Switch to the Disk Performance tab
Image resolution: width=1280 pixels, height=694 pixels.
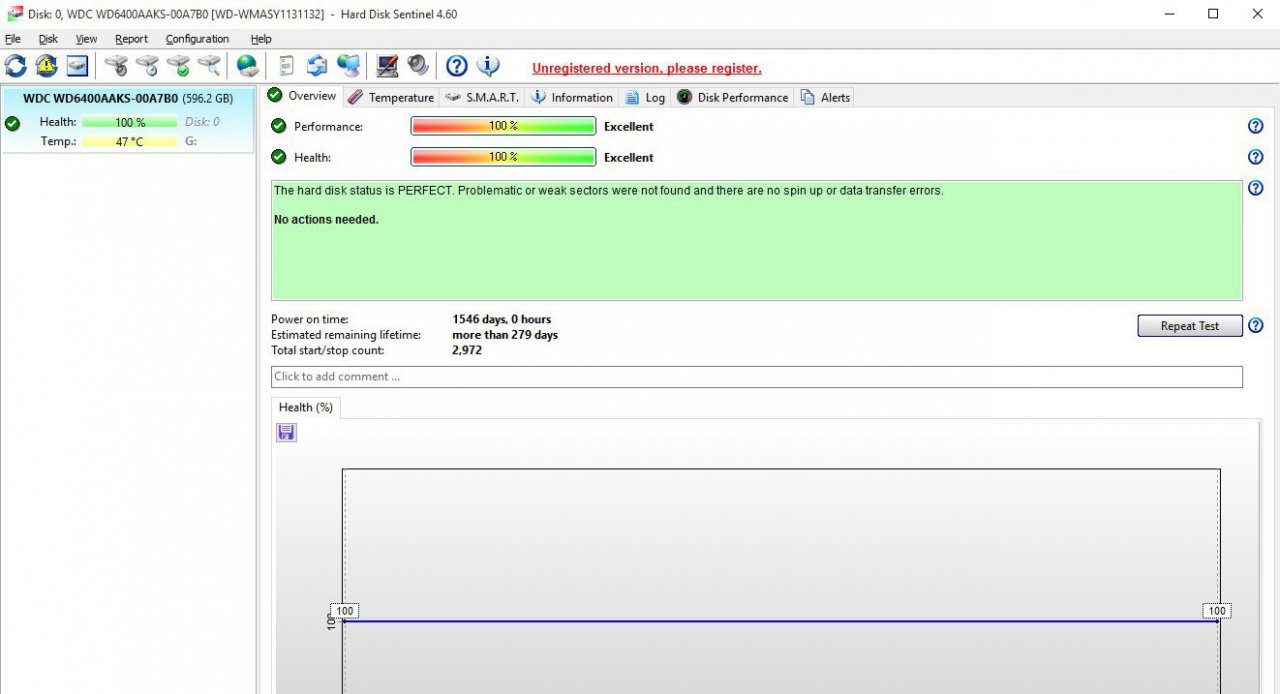732,97
